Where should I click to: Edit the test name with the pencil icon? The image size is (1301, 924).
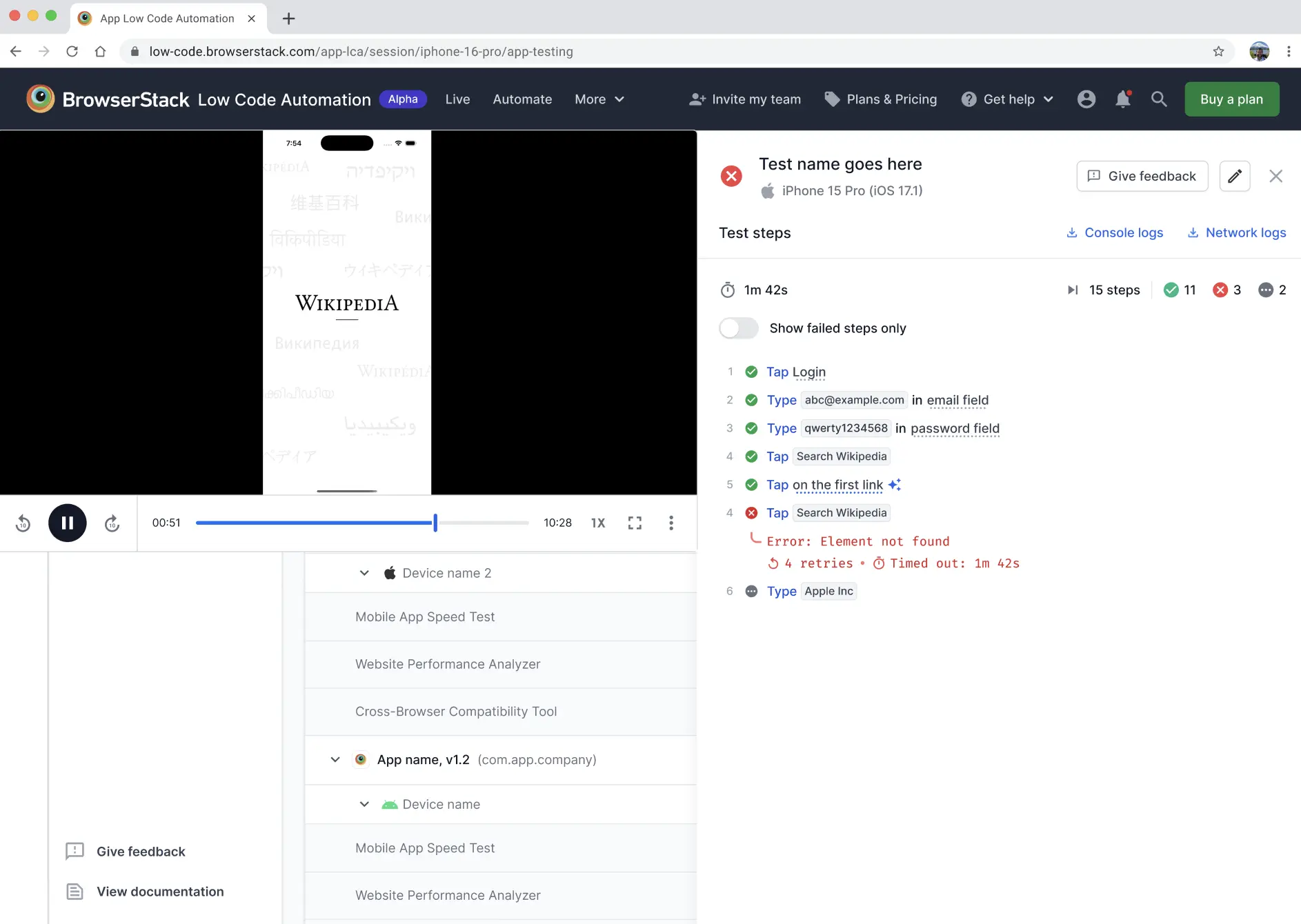point(1234,176)
